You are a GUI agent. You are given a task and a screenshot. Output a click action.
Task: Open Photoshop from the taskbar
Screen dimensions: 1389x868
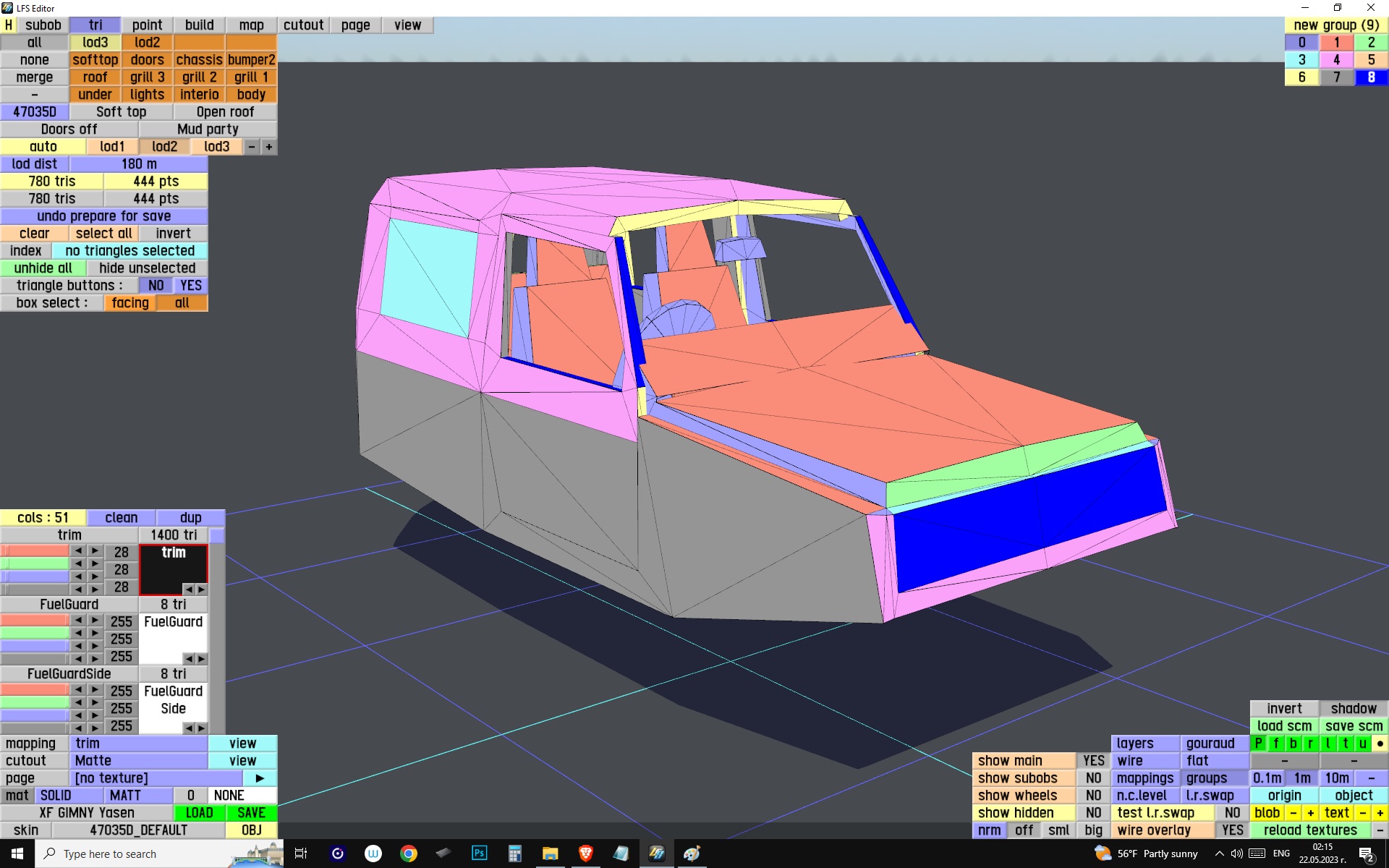coord(479,854)
